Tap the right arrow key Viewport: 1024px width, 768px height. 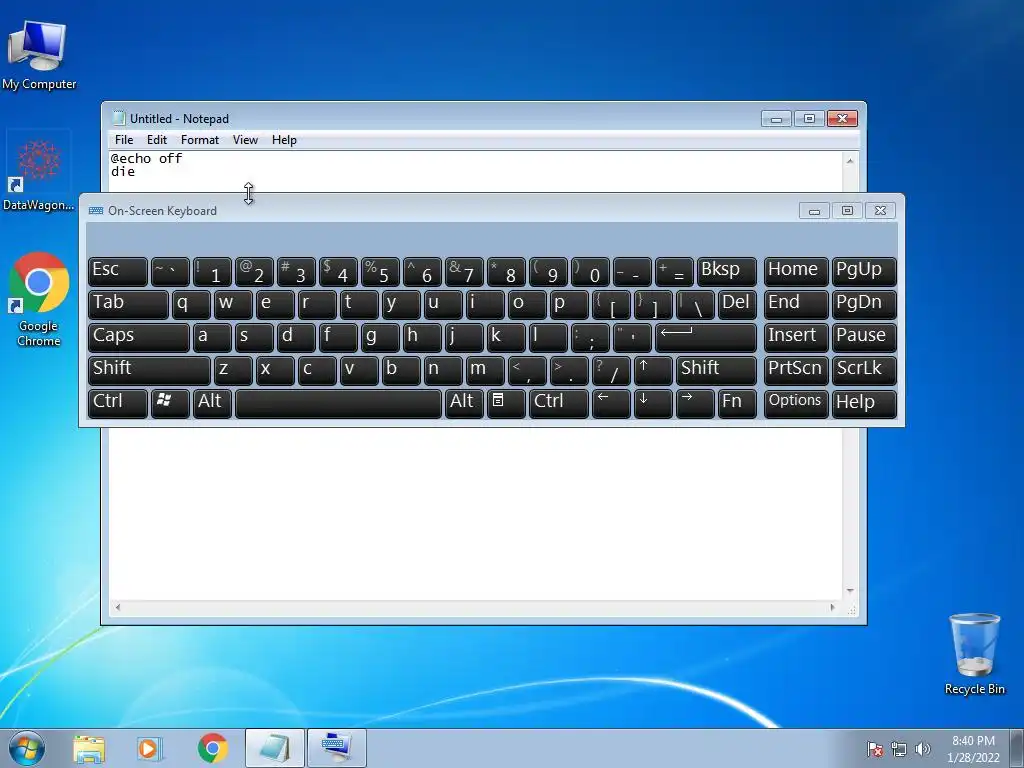tap(695, 403)
